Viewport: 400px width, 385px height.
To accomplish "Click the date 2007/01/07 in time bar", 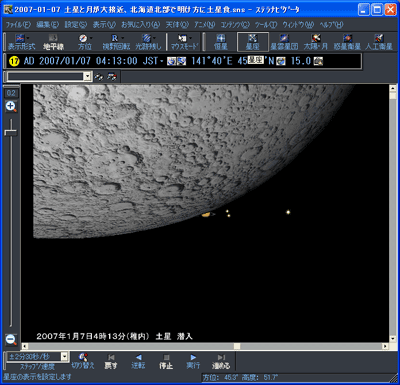I will tap(65, 61).
